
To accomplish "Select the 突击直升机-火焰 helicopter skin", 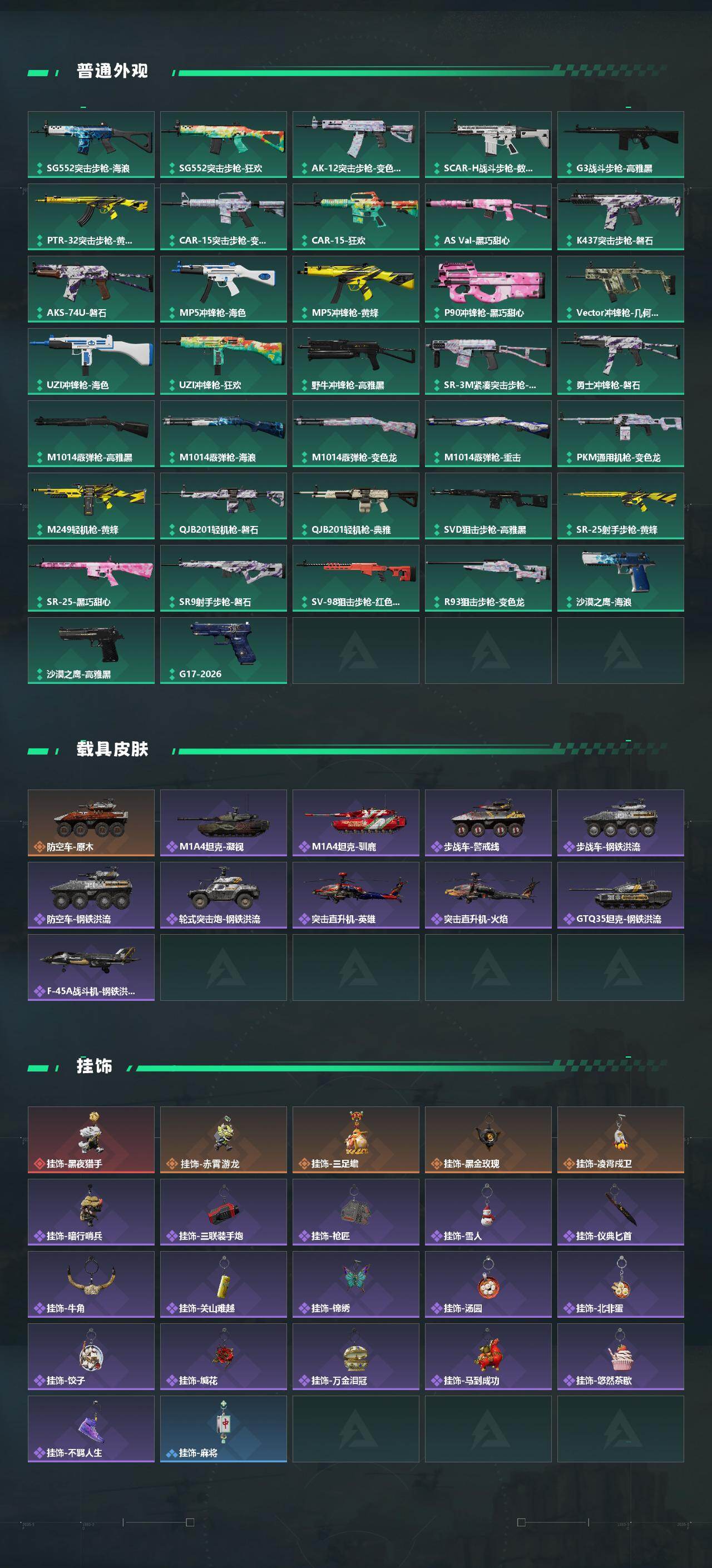I will 488,895.
